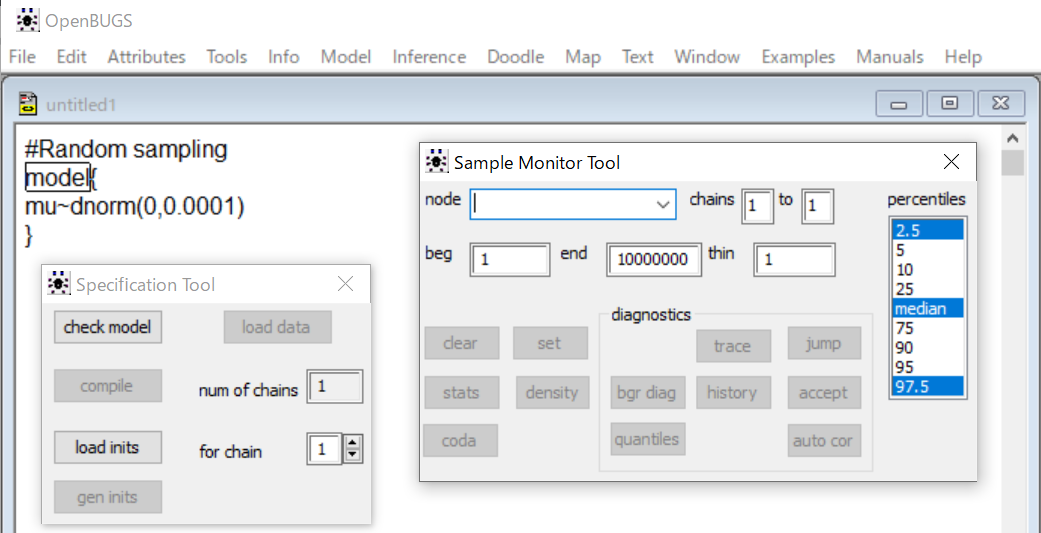The image size is (1041, 533).
Task: Click the clear button
Action: click(x=460, y=343)
